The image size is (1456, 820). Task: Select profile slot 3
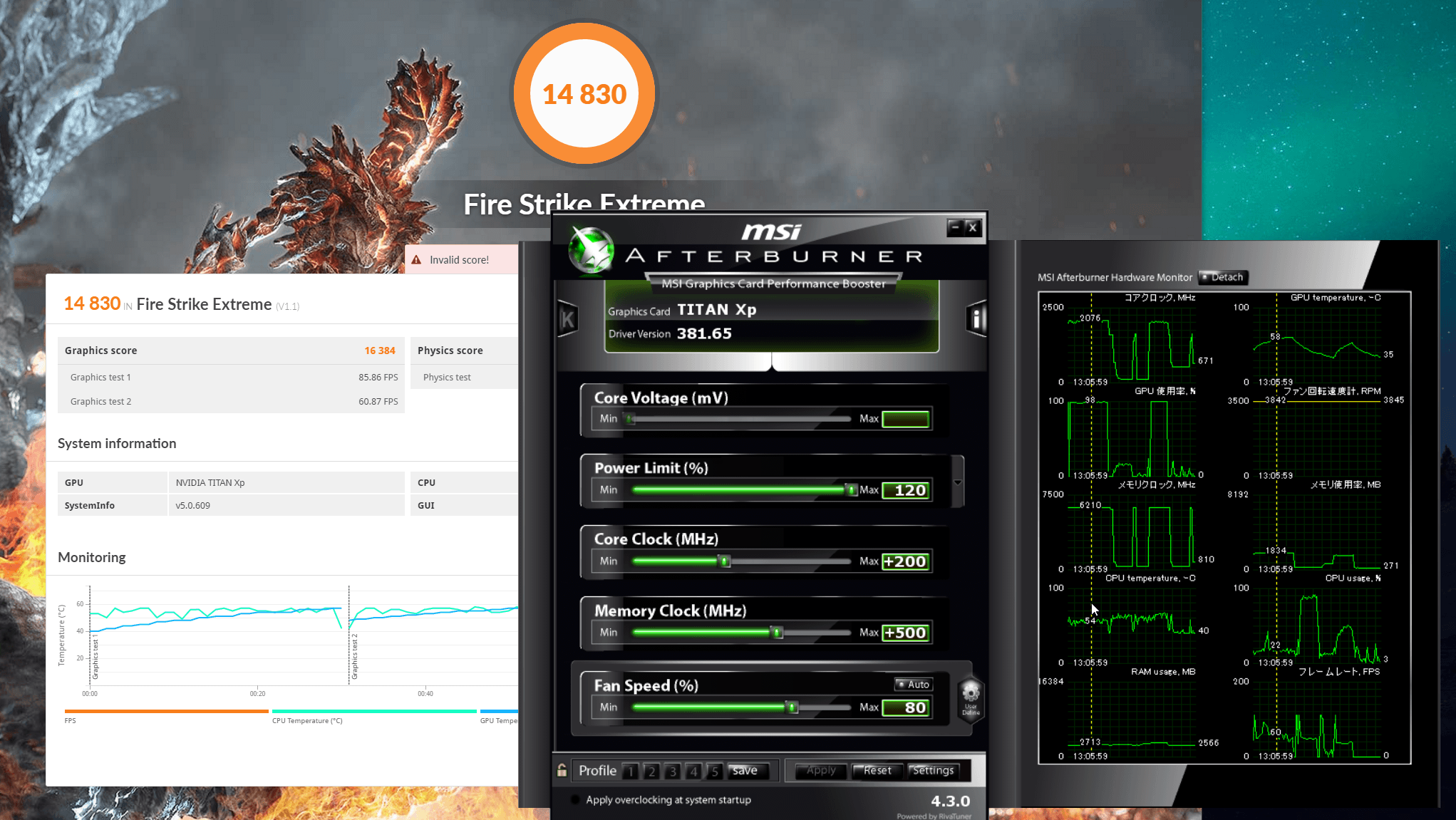(672, 771)
